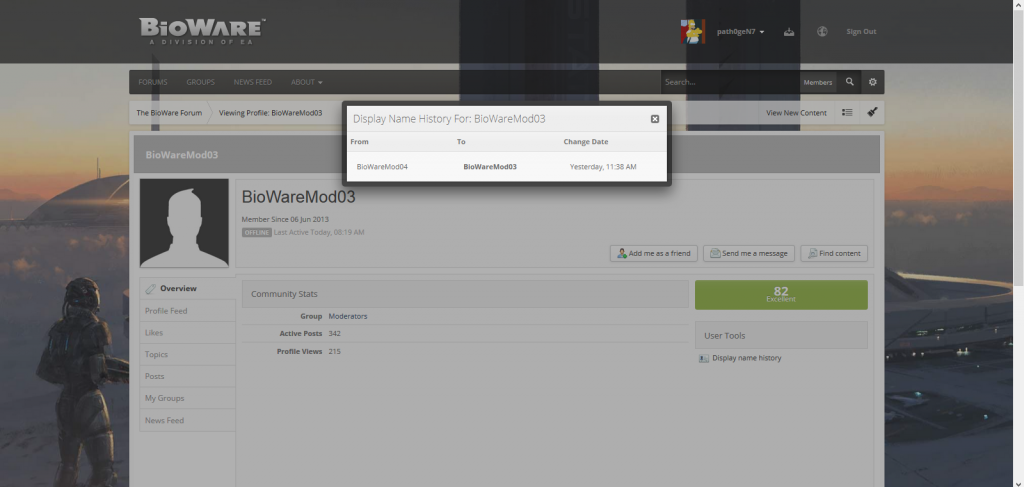The height and width of the screenshot is (487, 1024).
Task: Click Add me as a friend
Action: (x=654, y=253)
